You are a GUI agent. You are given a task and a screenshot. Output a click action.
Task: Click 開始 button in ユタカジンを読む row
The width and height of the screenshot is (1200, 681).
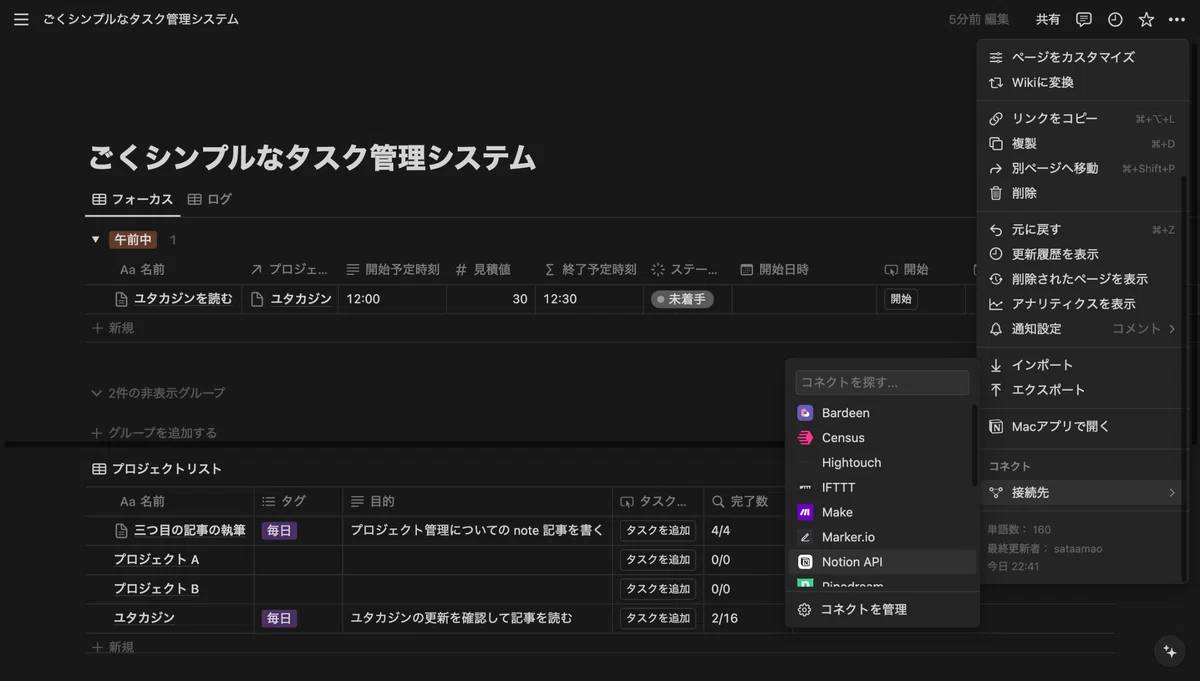[x=901, y=299]
